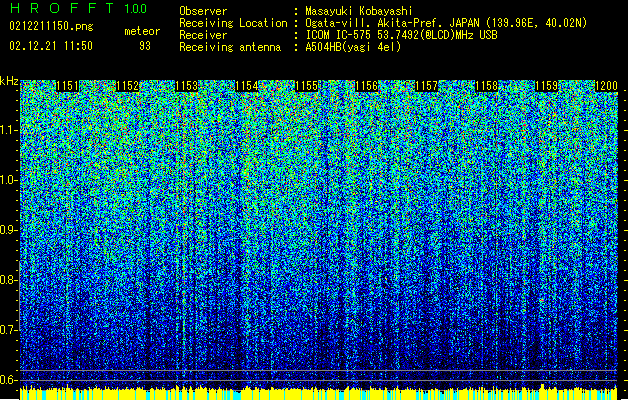Click the 0.6 frequency axis label
This screenshot has width=629, height=400.
click(x=9, y=380)
